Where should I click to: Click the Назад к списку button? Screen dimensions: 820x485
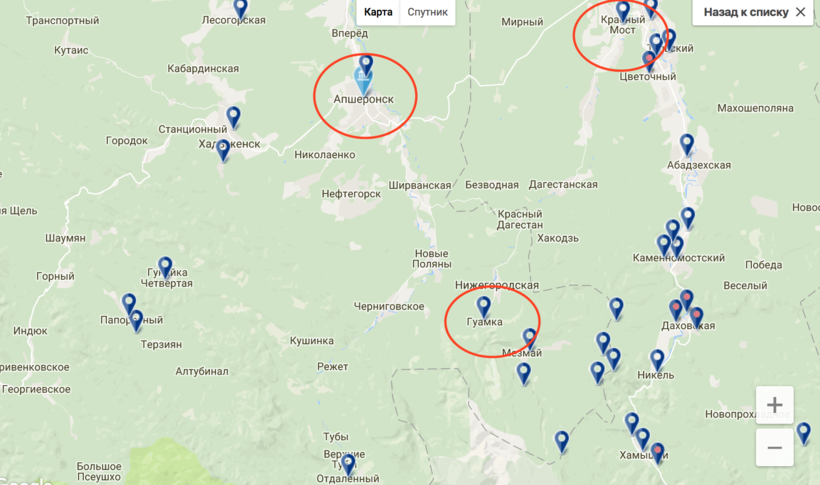pyautogui.click(x=746, y=12)
